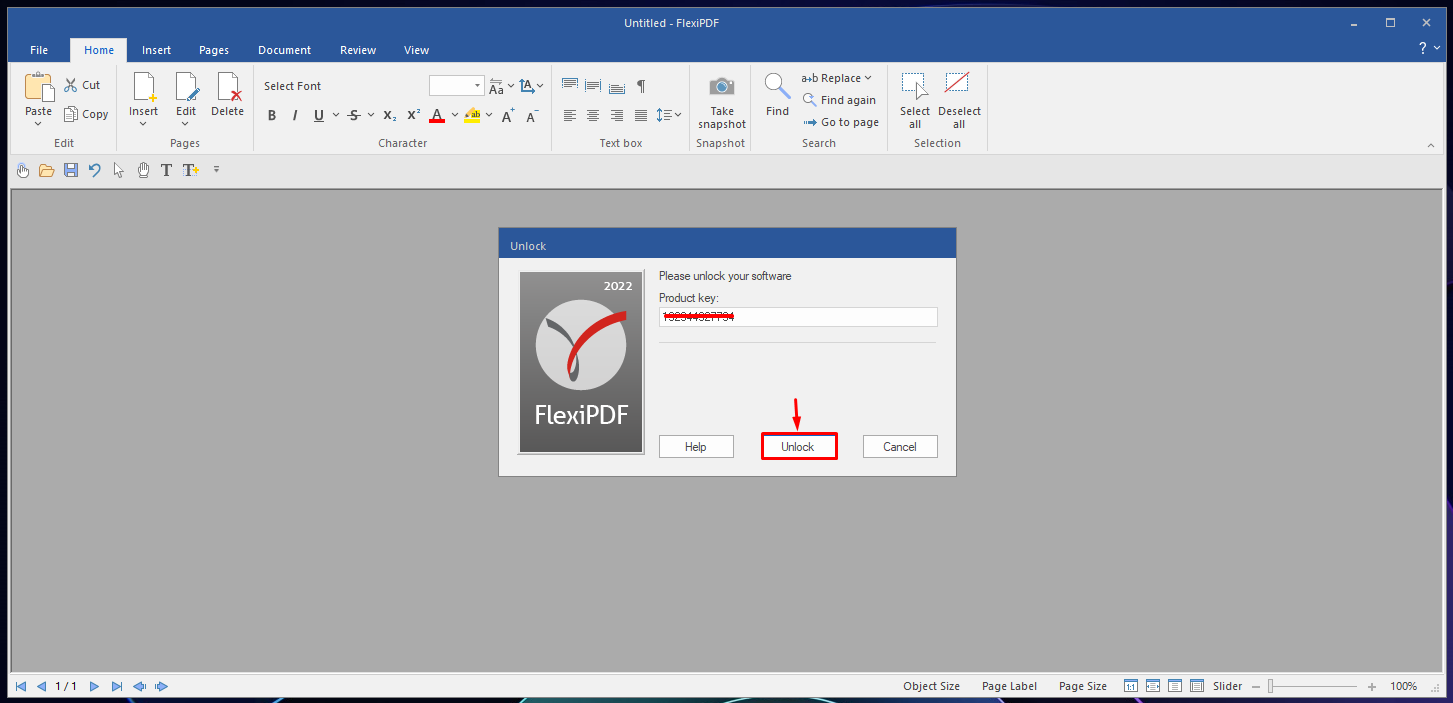Open the Insert page button
Viewport: 1453px width, 703px height.
143,98
